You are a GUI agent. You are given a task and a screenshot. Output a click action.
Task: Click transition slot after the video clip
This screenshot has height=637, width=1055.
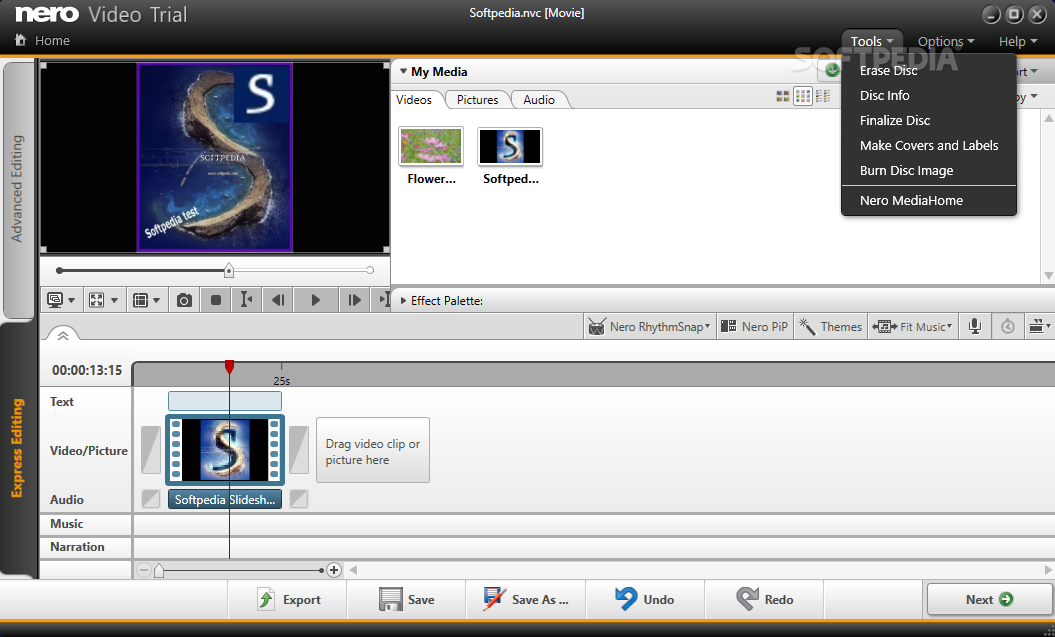299,450
